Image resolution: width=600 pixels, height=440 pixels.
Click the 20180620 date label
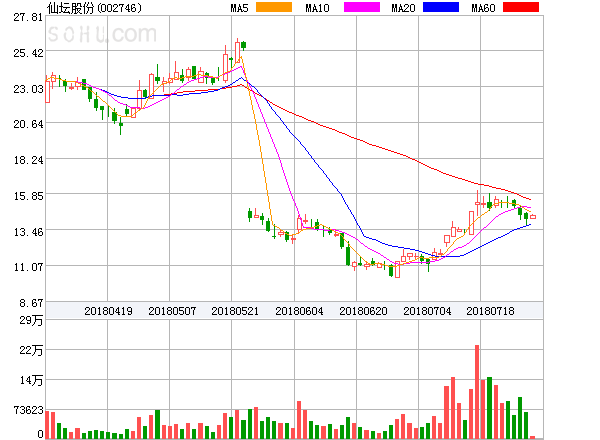(363, 311)
